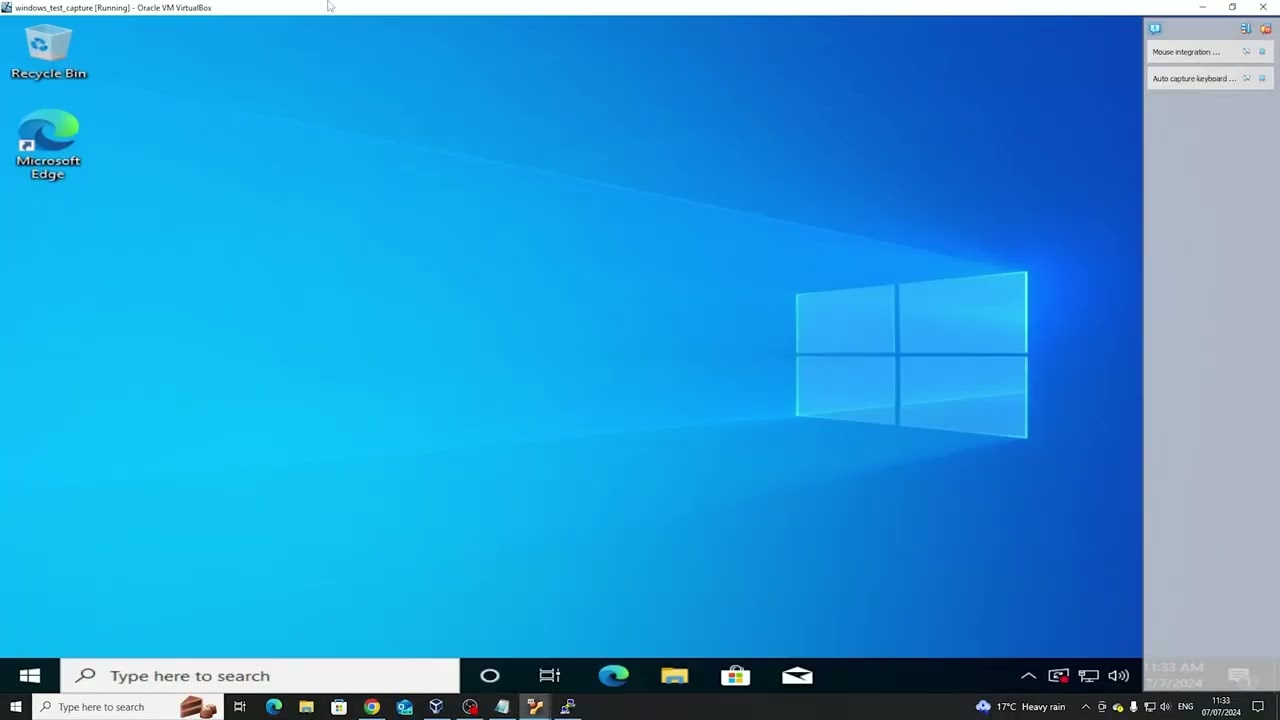Click screen recorder icon with red dot in host taskbar
The width and height of the screenshot is (1280, 720).
470,707
